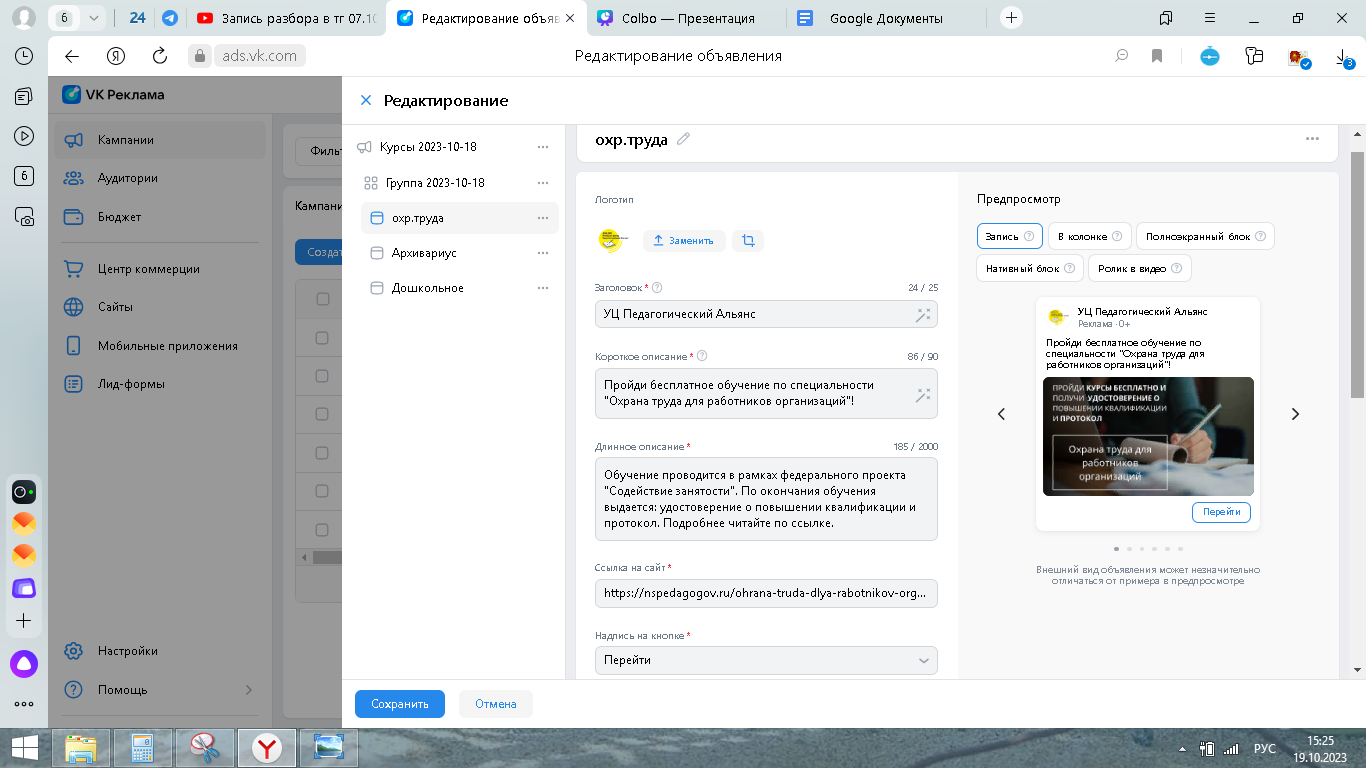The image size is (1366, 768).
Task: Open three-dot menu for Архивариус ad
Action: (x=543, y=253)
